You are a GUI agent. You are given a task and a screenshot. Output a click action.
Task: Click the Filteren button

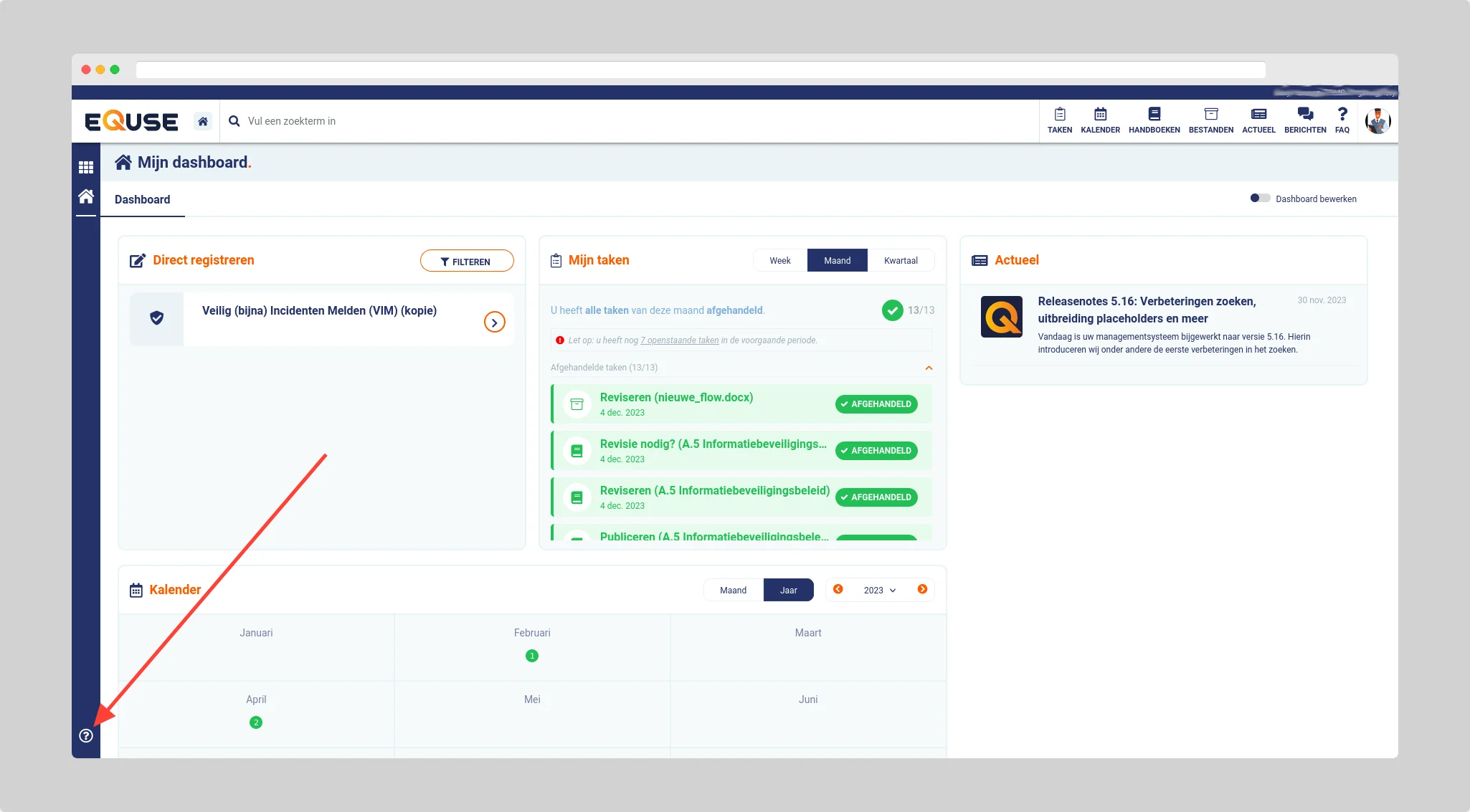pos(466,262)
